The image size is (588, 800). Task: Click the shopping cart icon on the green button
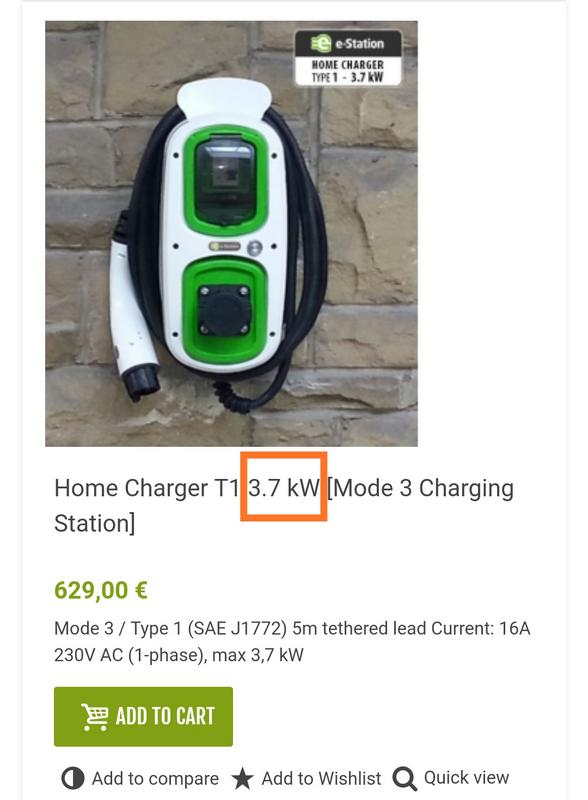tap(94, 717)
